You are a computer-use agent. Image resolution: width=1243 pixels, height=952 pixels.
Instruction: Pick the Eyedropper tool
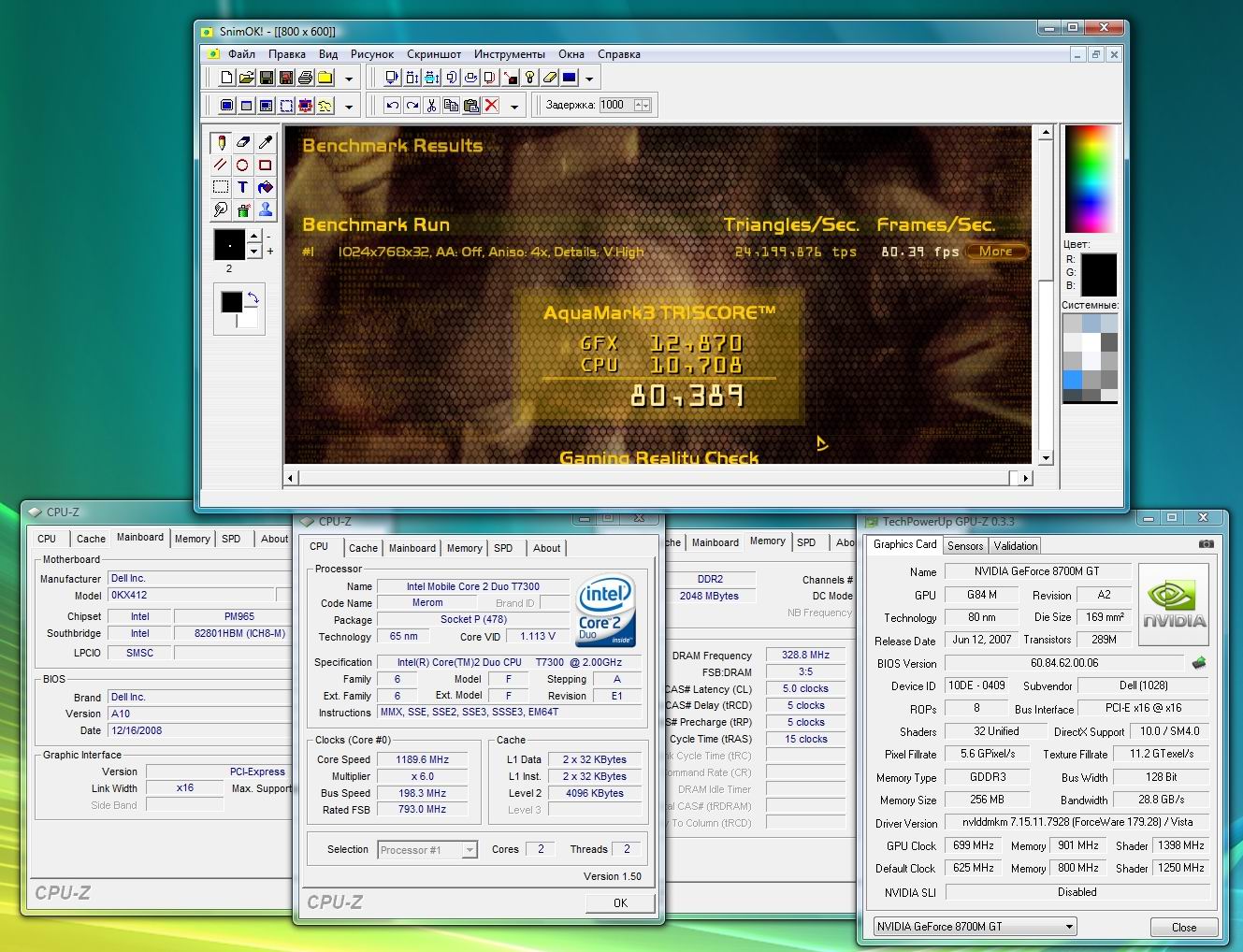pyautogui.click(x=266, y=143)
